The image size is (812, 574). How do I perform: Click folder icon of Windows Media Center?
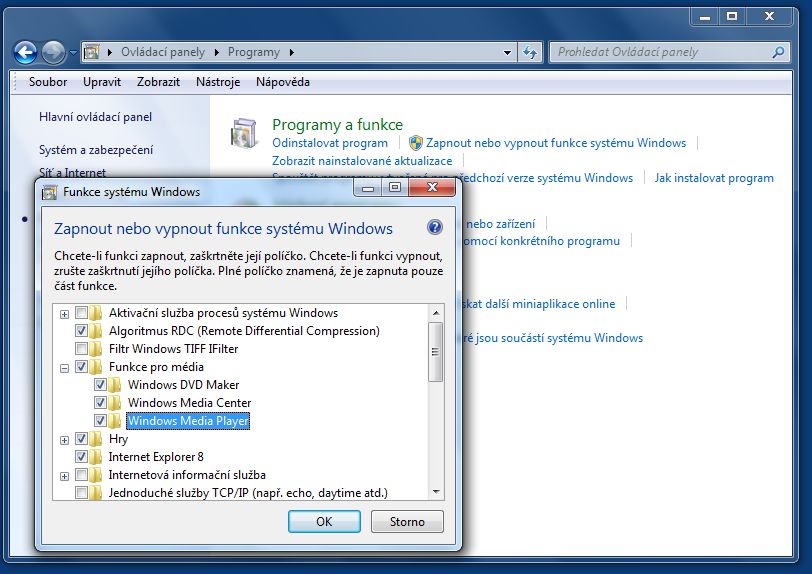114,403
